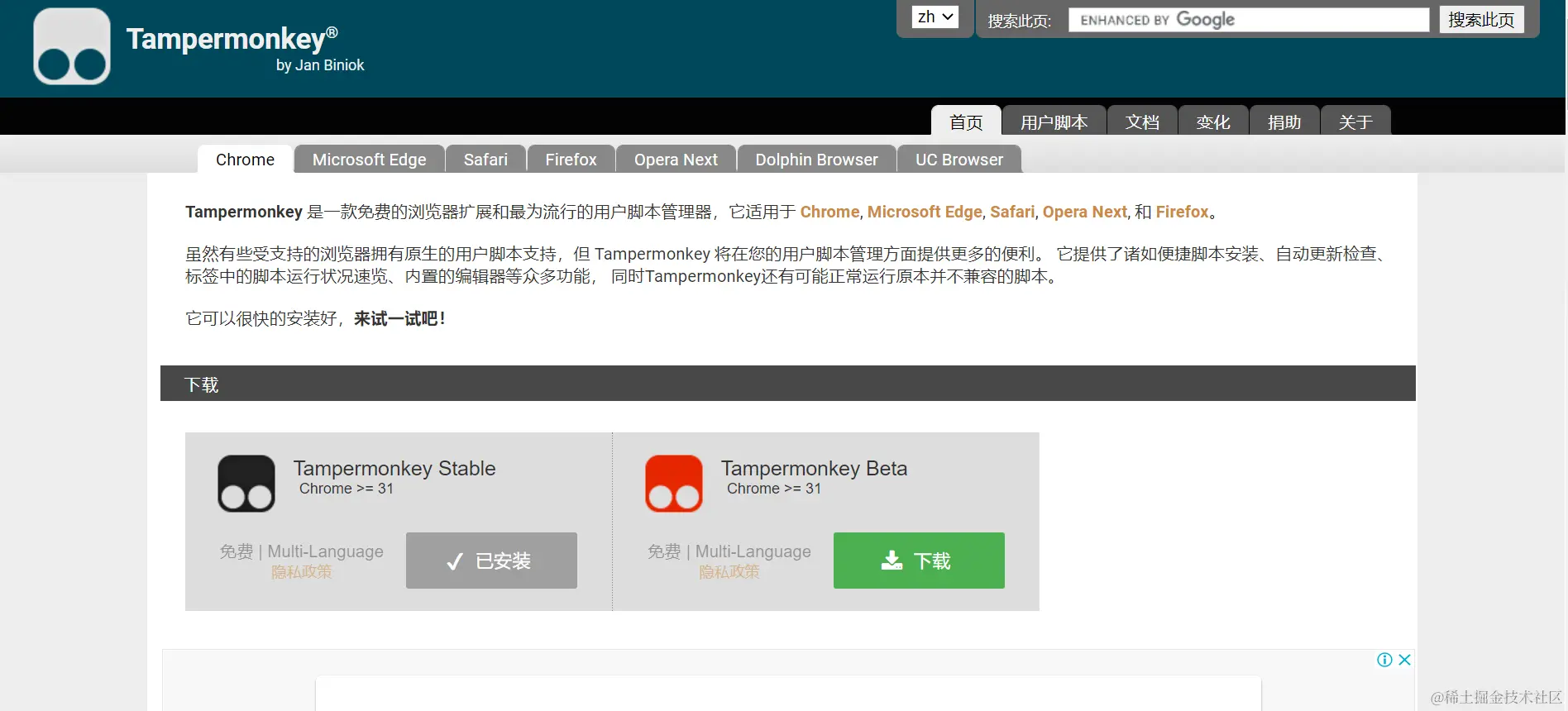Click the Tampermonkey logo icon in header
This screenshot has height=711, width=1568.
point(72,46)
